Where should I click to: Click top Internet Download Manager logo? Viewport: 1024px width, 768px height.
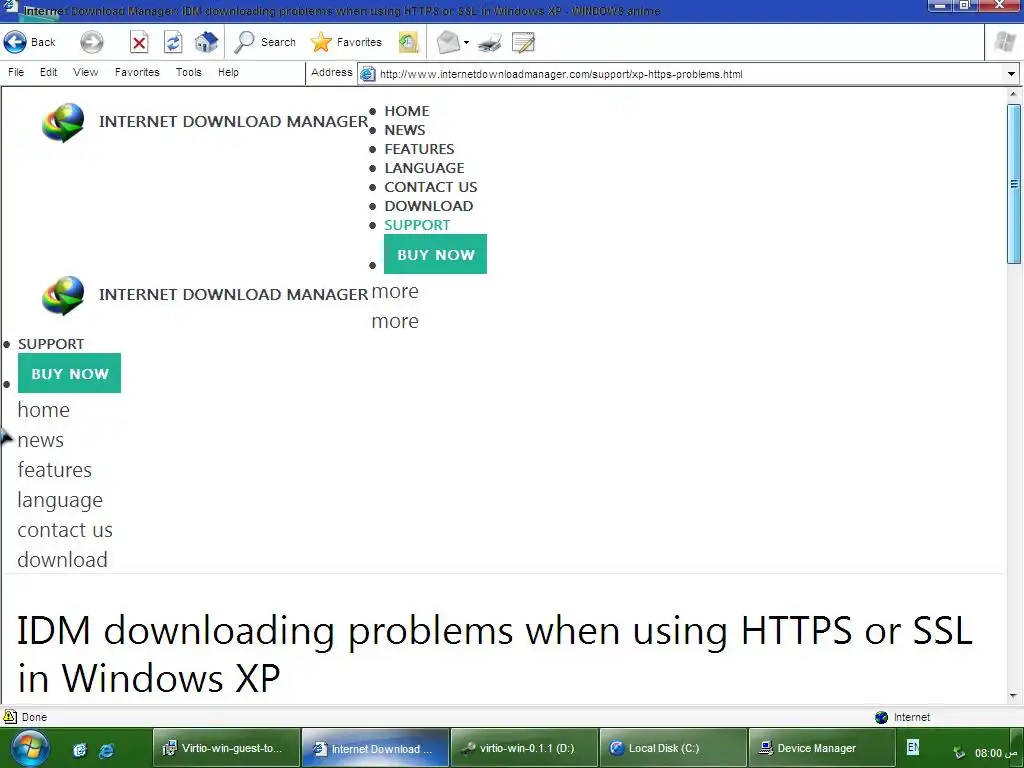tap(63, 122)
